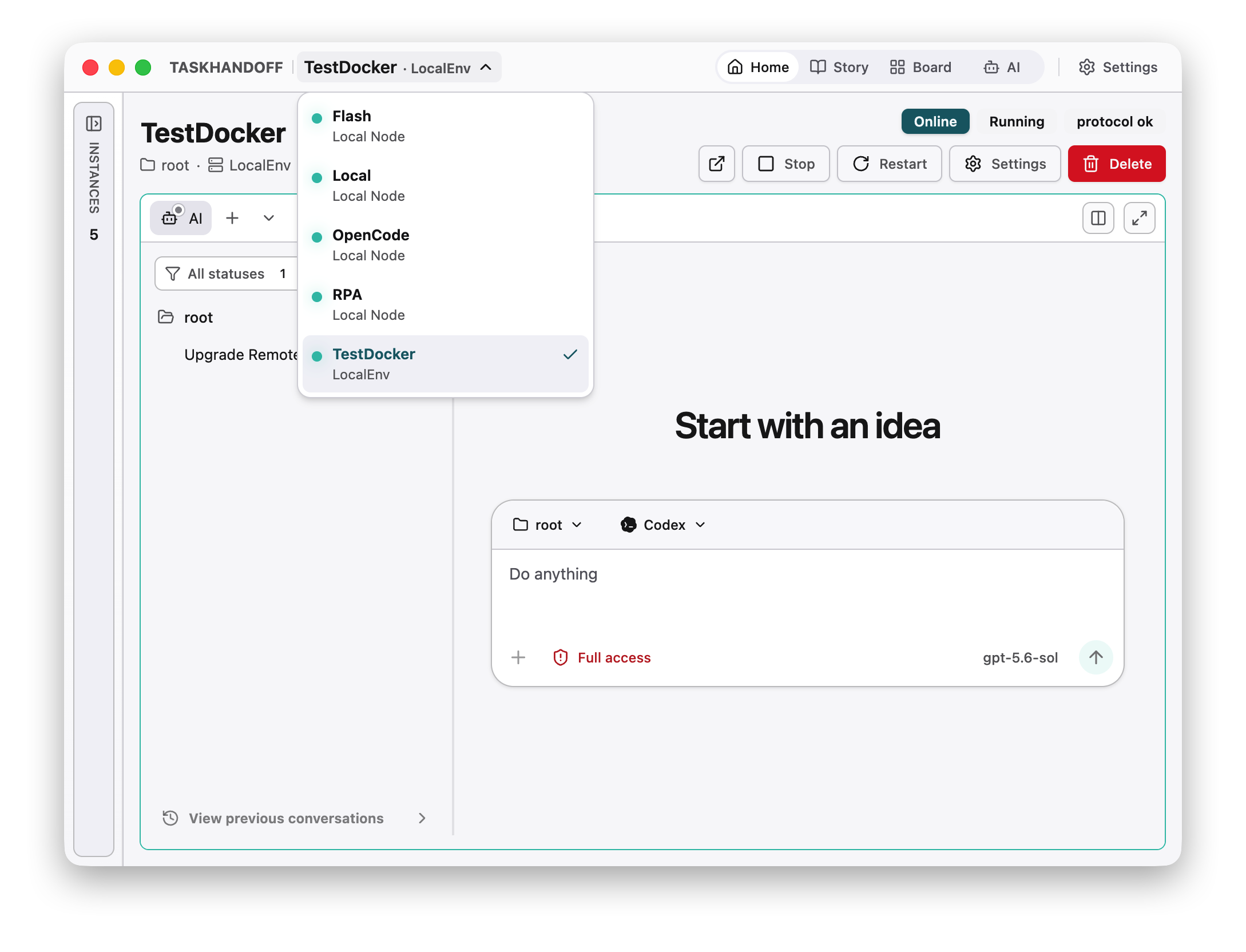
Task: Select the checked TestDocker instance entry
Action: (x=446, y=364)
